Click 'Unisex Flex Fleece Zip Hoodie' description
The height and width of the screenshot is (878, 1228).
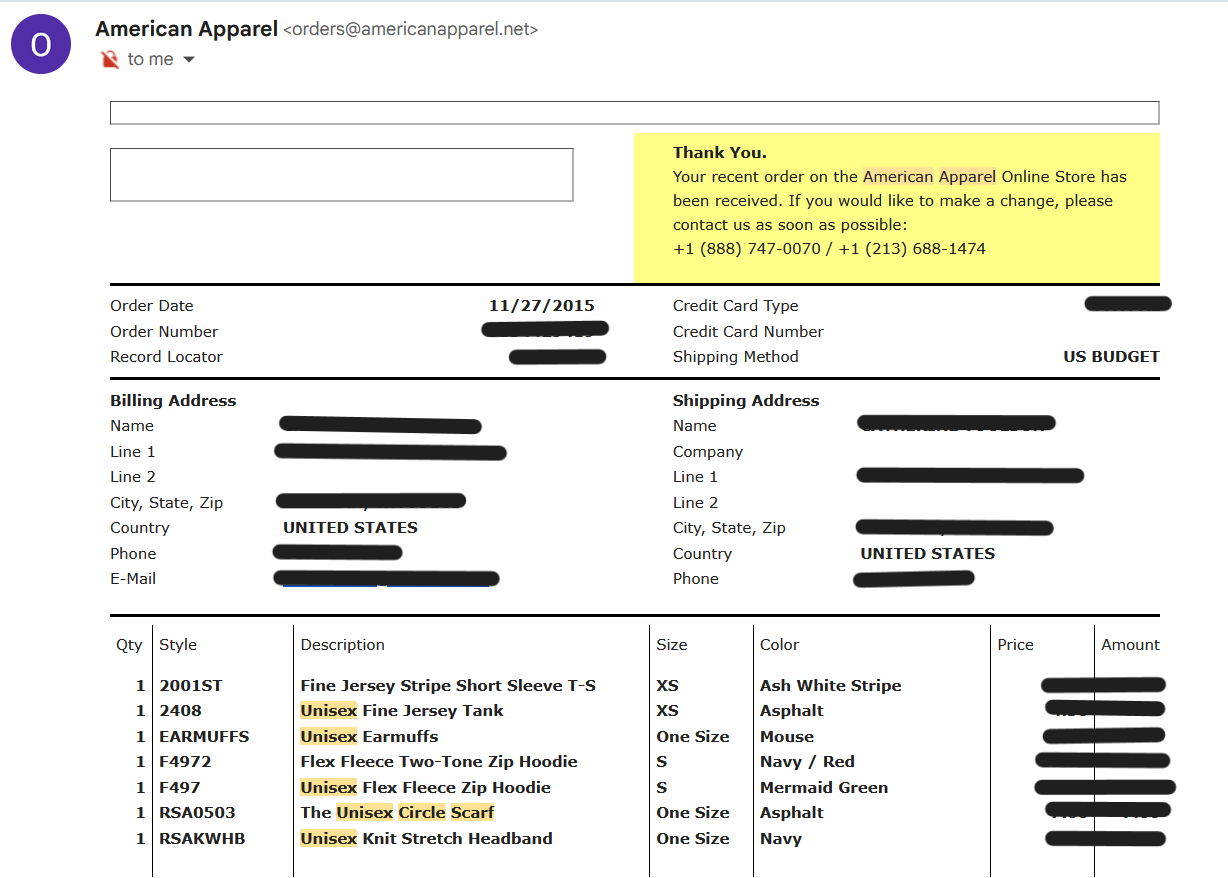[x=426, y=788]
